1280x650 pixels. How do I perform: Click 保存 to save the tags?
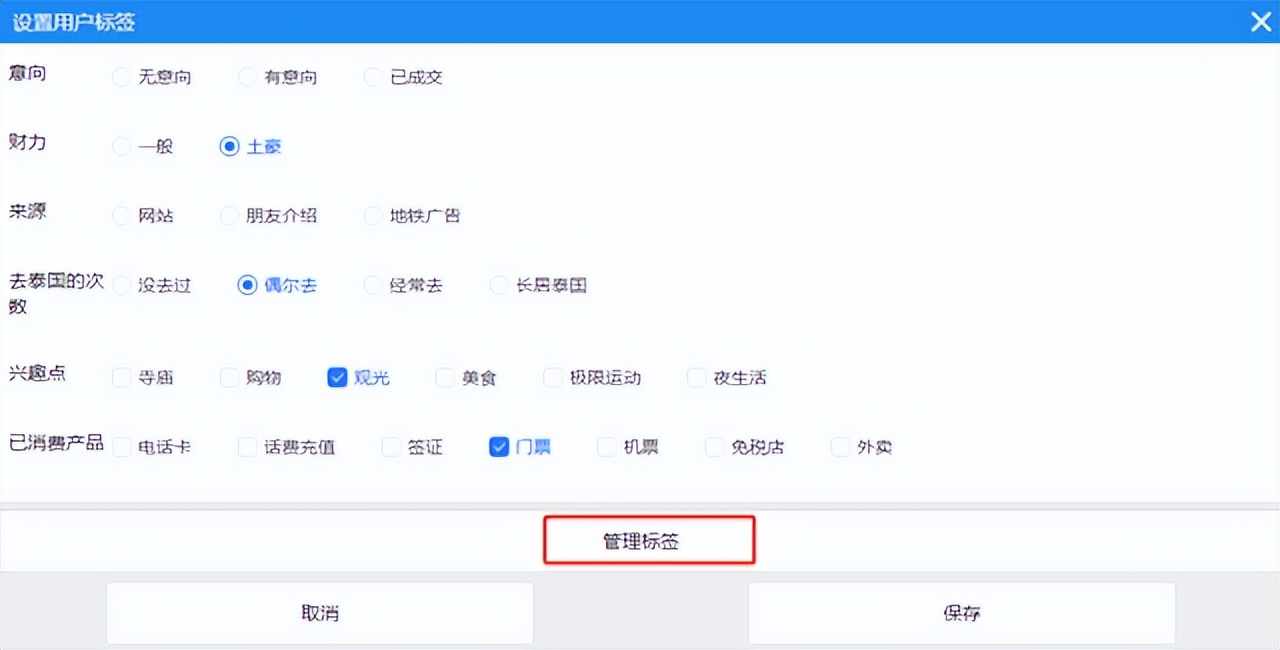pos(960,612)
